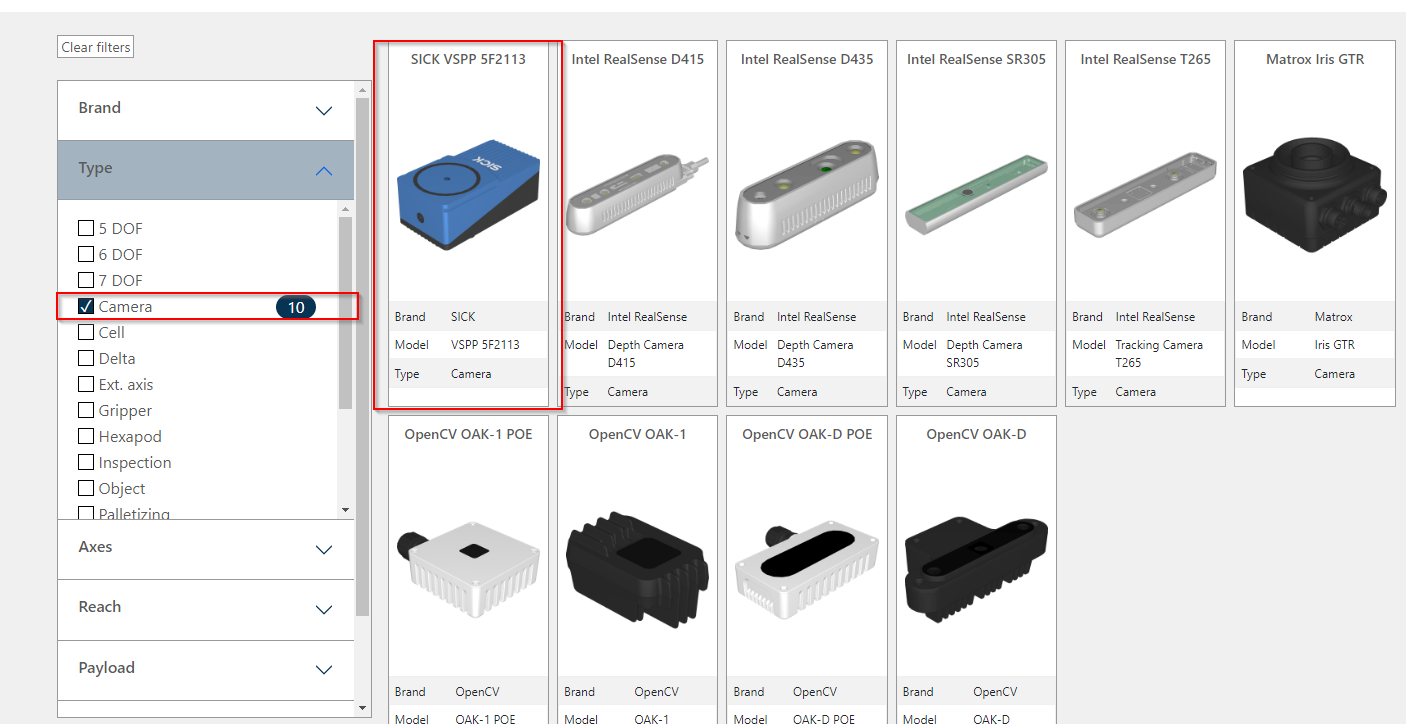Expand the Axes filter panel
Image resolution: width=1406 pixels, height=724 pixels.
pyautogui.click(x=206, y=549)
